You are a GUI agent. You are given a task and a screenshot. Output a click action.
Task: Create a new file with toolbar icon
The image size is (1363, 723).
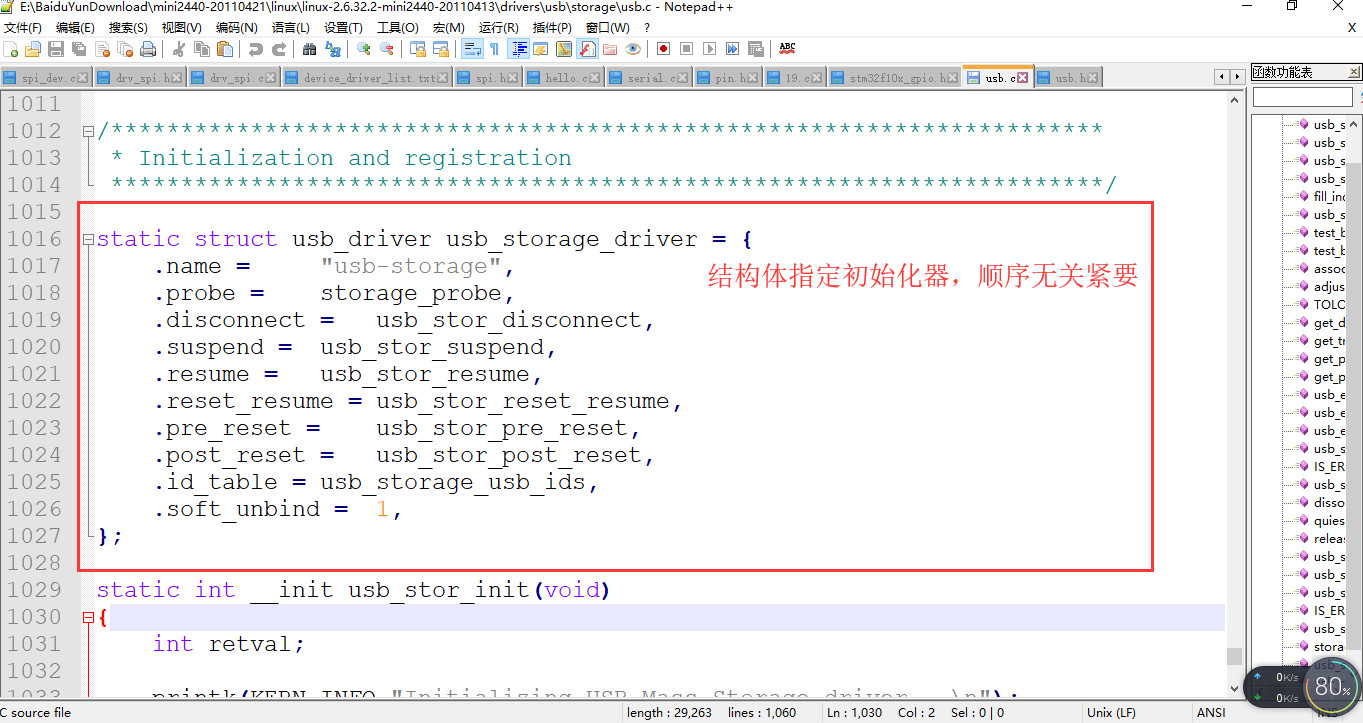(x=10, y=48)
